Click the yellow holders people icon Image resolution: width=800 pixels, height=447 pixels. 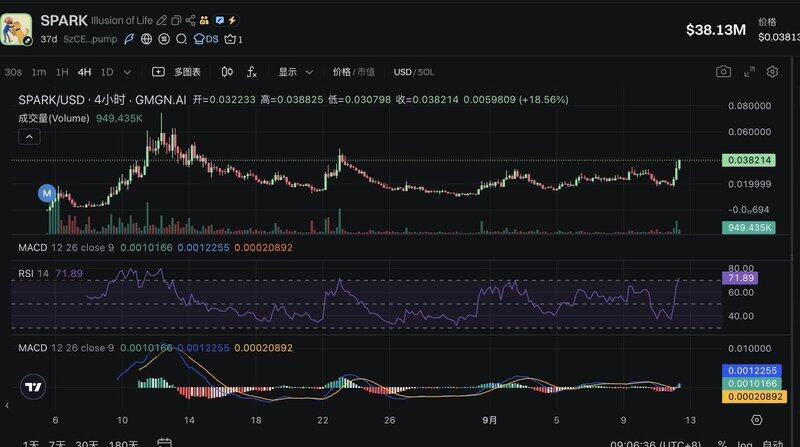click(204, 20)
